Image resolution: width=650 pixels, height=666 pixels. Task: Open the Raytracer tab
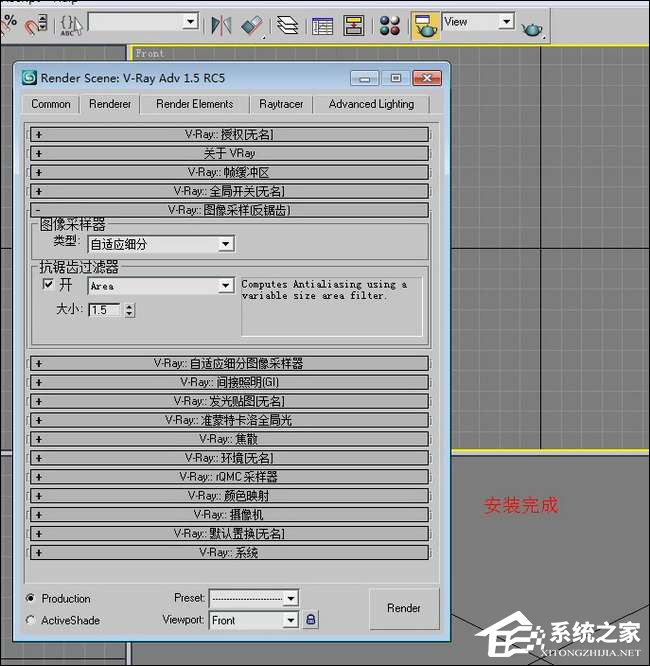click(x=281, y=104)
